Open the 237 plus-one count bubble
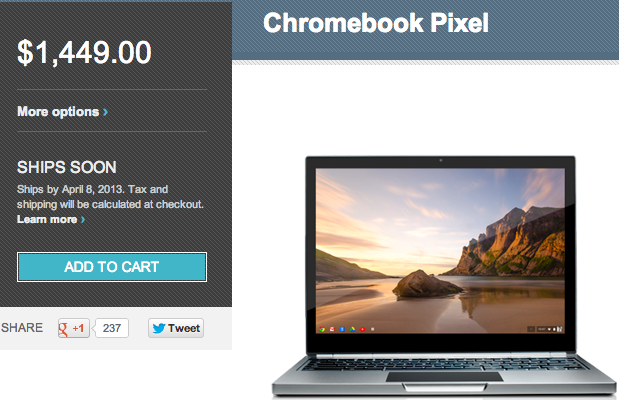This screenshot has width=619, height=400. [x=111, y=328]
